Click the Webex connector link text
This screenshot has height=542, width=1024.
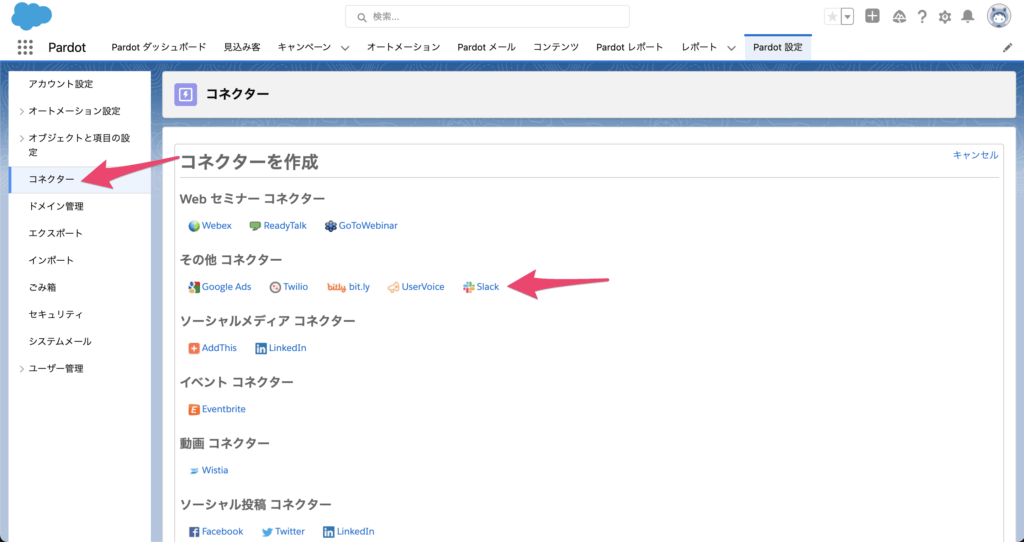pyautogui.click(x=217, y=226)
